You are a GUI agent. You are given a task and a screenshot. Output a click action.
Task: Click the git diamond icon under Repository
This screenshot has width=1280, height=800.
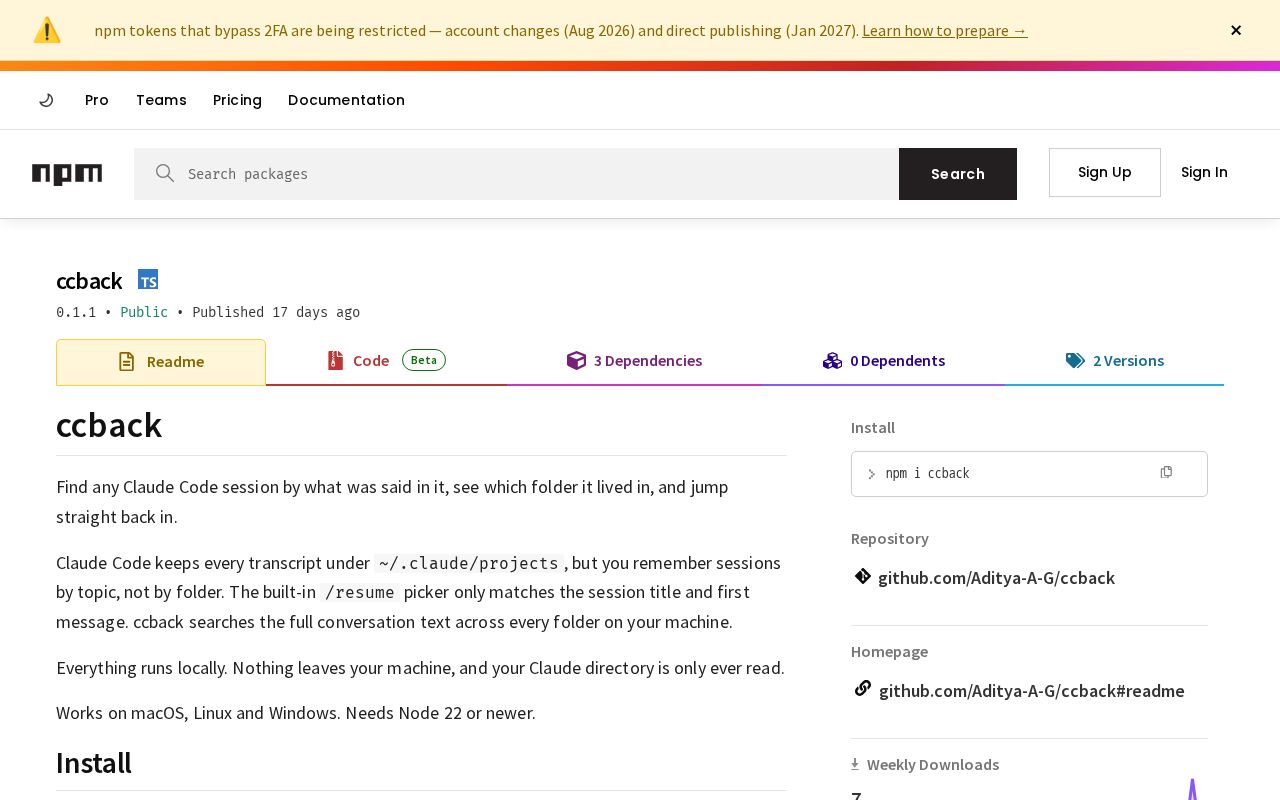coord(862,576)
